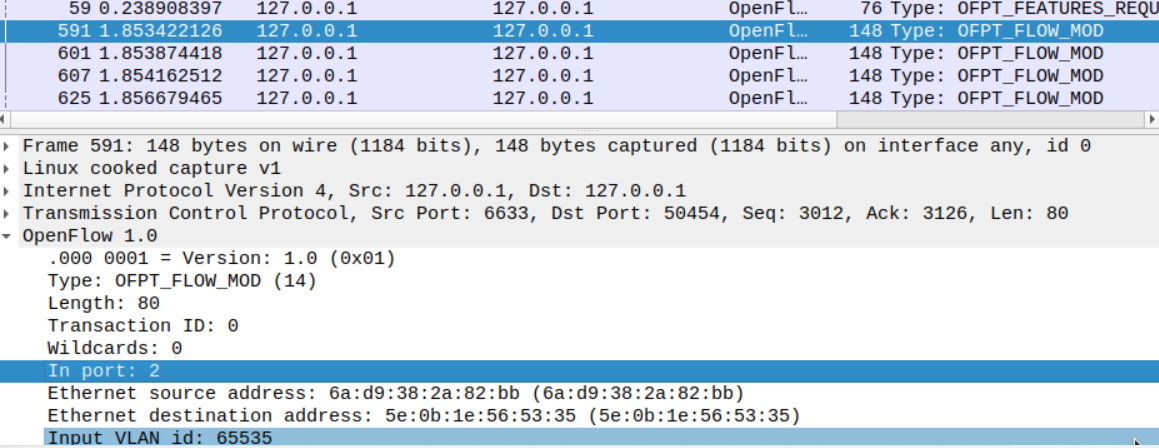Select the Input VLAN id: 65535 field
This screenshot has height=448, width=1159.
point(160,438)
